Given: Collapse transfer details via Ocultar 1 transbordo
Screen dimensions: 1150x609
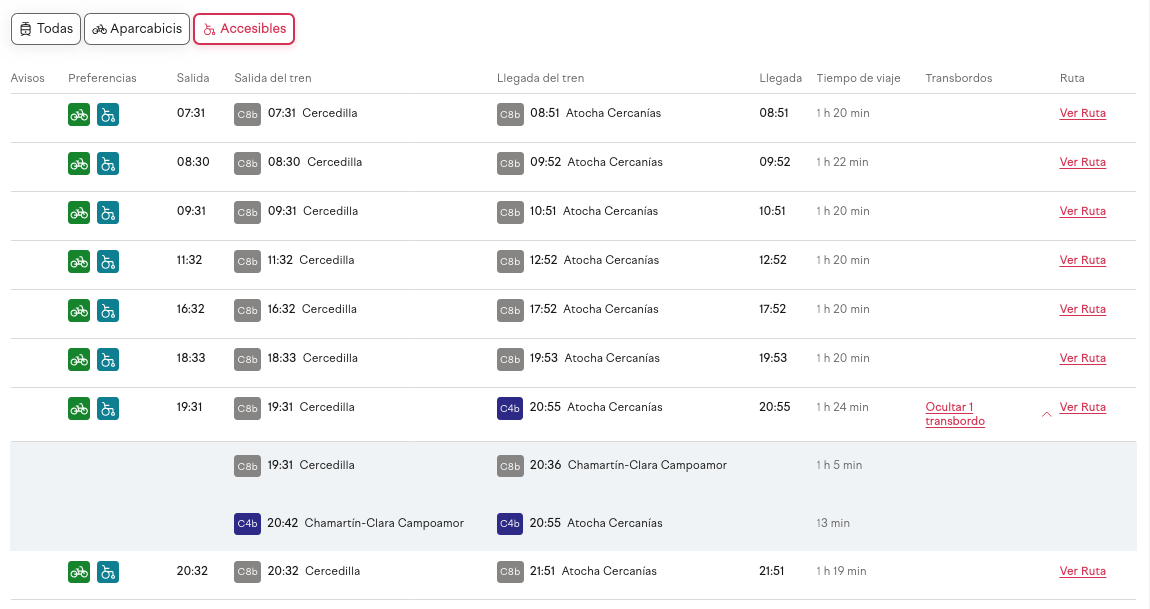Looking at the screenshot, I should tap(955, 414).
